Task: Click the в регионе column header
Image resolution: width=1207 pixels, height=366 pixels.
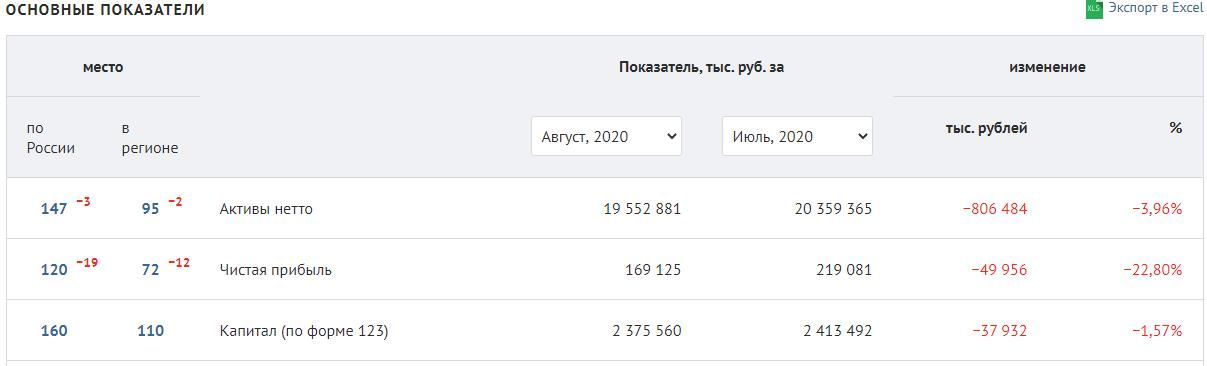Action: click(x=150, y=138)
